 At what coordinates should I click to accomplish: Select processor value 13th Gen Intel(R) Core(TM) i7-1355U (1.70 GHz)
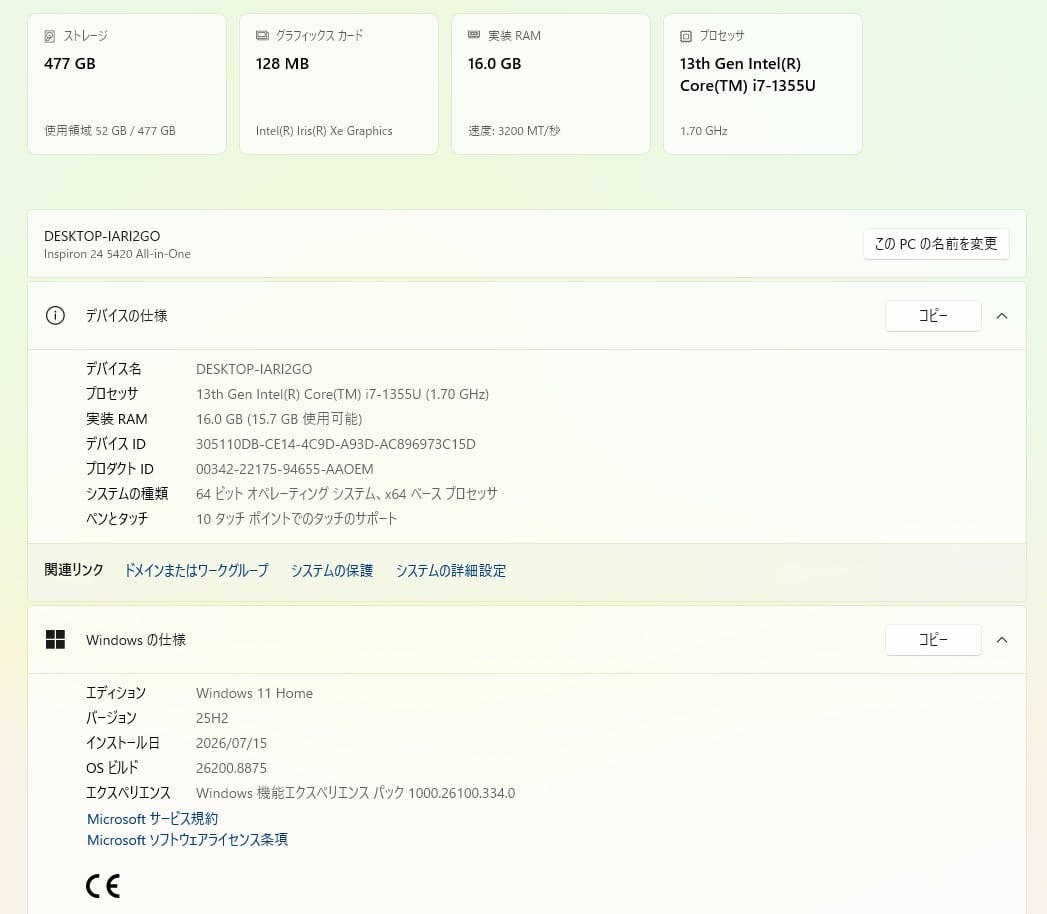point(343,394)
